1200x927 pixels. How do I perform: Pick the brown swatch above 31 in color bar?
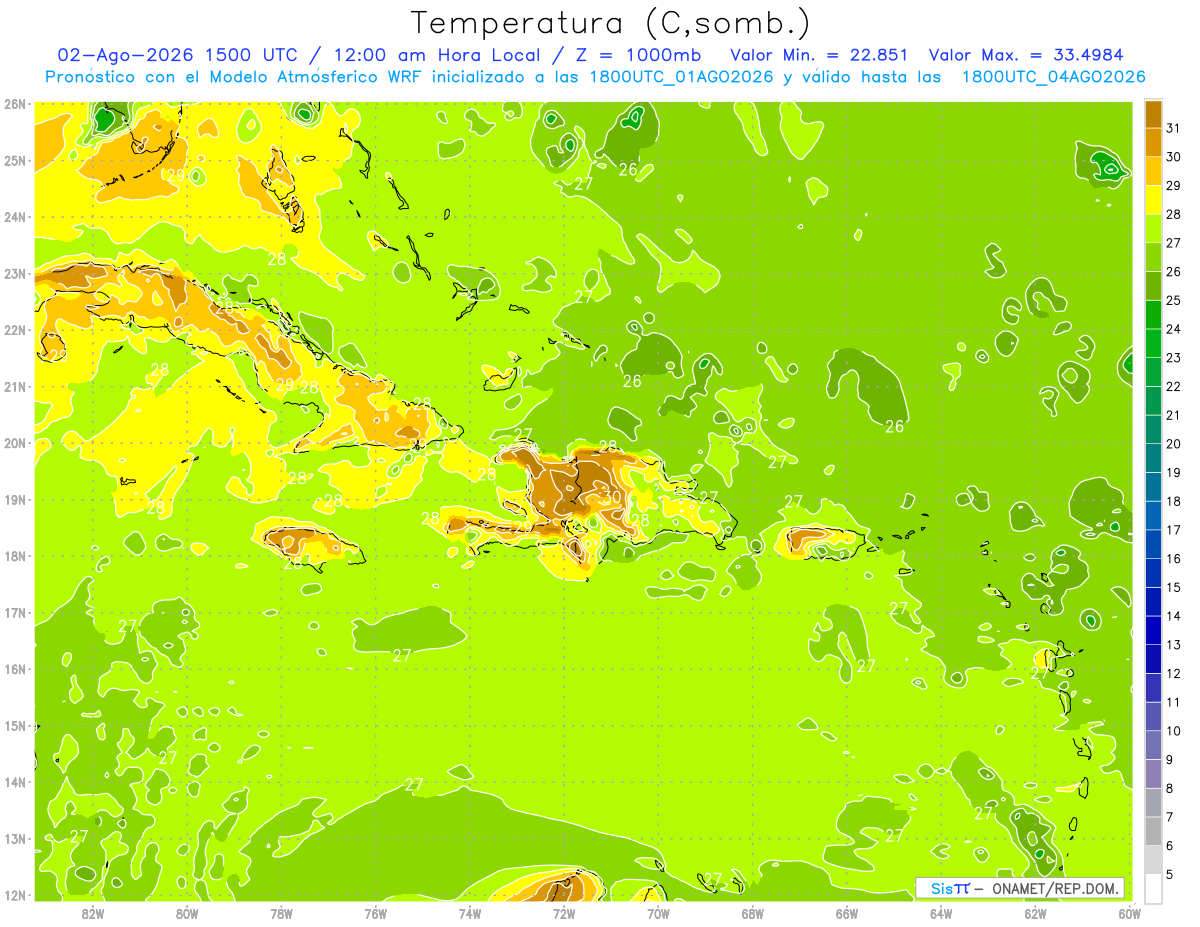1153,114
